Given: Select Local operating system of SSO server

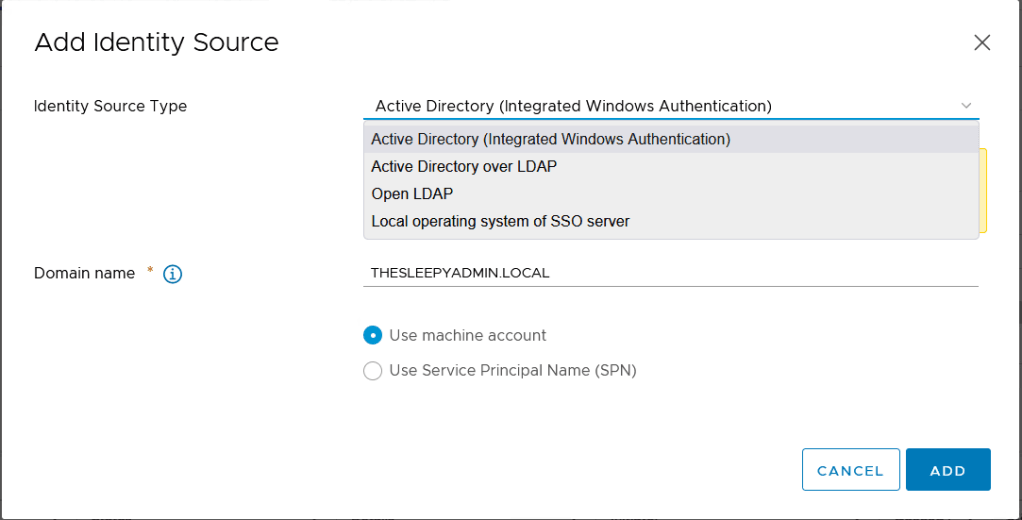Looking at the screenshot, I should pyautogui.click(x=500, y=221).
